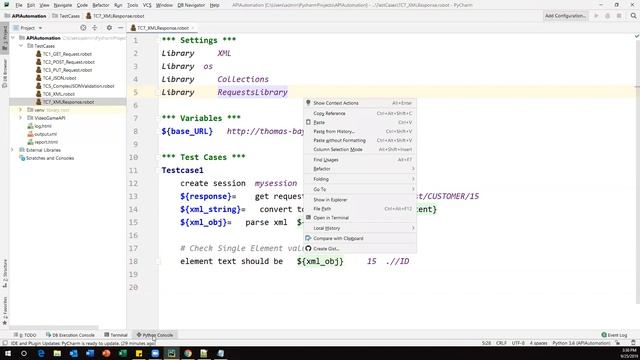The height and width of the screenshot is (360, 640).
Task: Open Refactor submenu in context menu
Action: [x=360, y=169]
